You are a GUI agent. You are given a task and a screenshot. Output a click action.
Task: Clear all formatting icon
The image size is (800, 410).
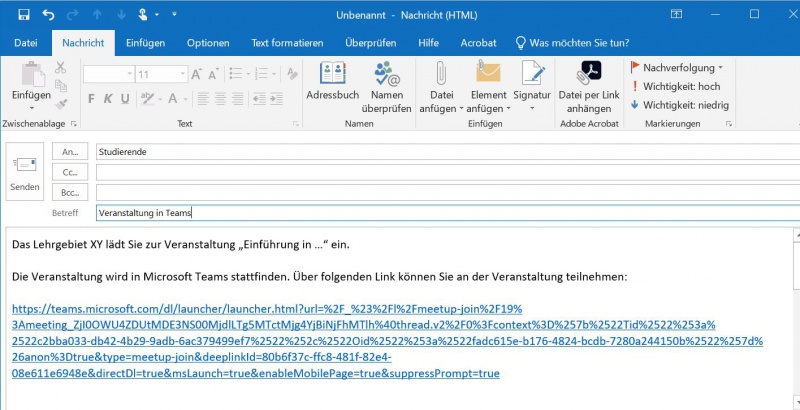tap(292, 74)
